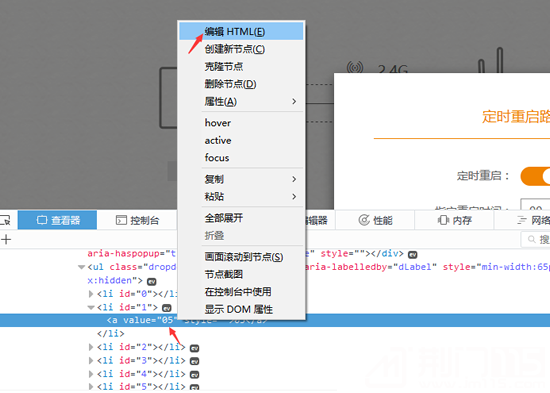The width and height of the screenshot is (550, 393).
Task: Select 全部展开 menu item
Action: pos(241,218)
